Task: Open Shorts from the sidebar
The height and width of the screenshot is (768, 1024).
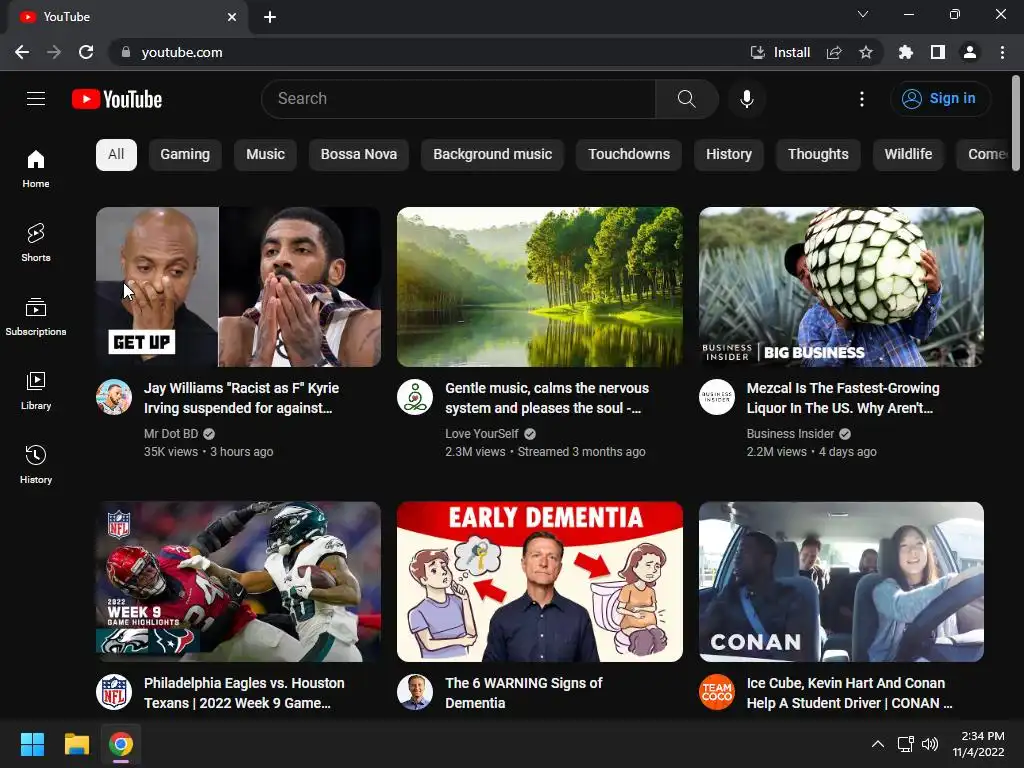Action: tap(36, 242)
